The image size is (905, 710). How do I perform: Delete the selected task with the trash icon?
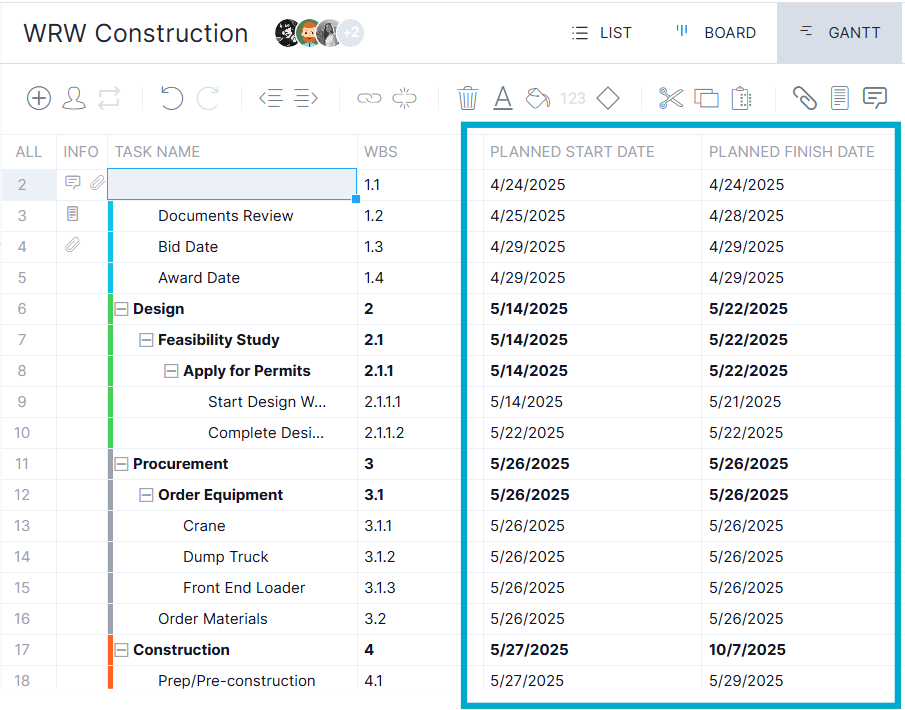tap(467, 98)
